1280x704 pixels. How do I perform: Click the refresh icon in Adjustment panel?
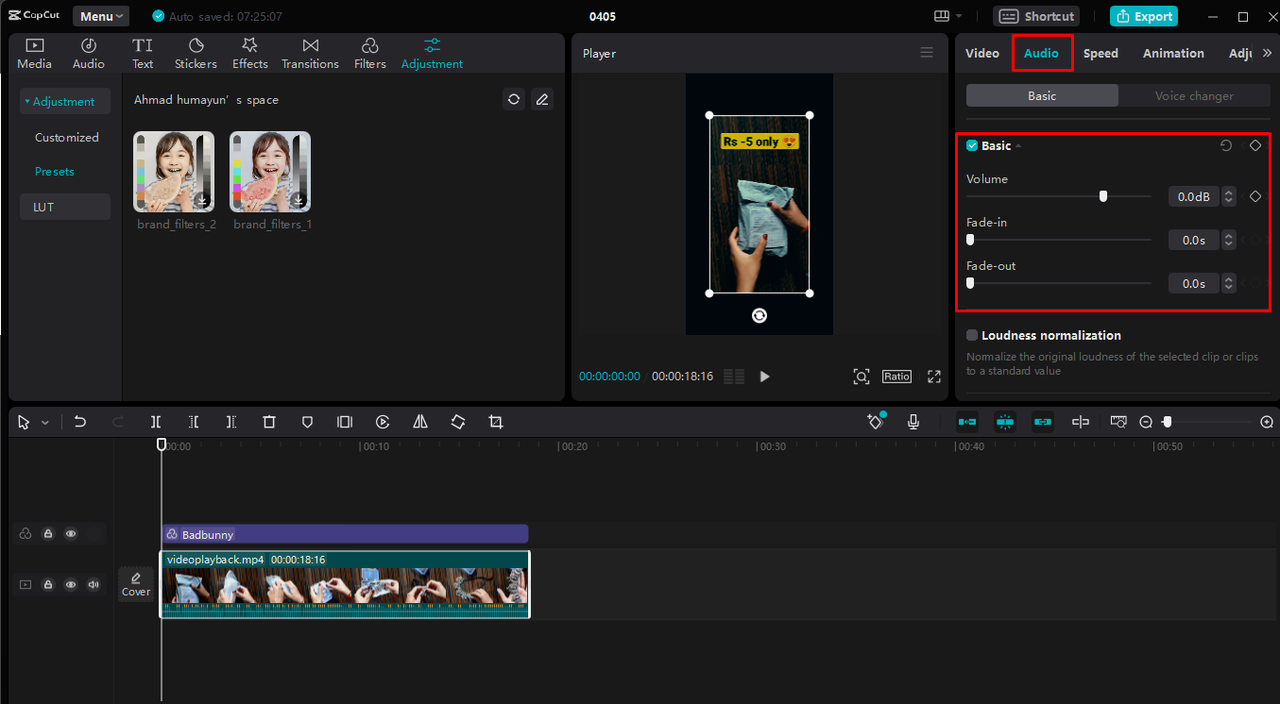tap(514, 99)
